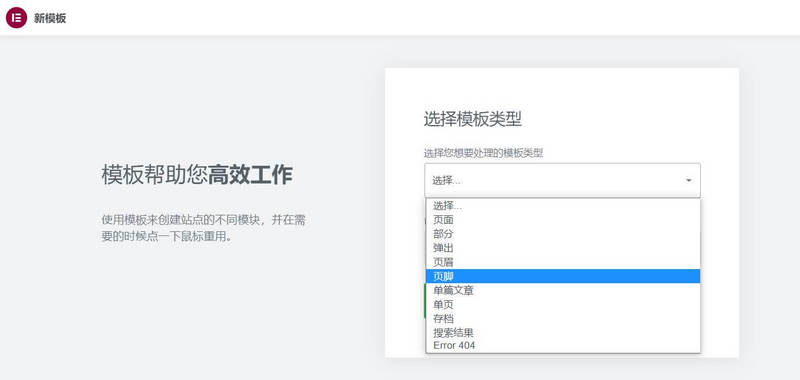Image resolution: width=800 pixels, height=380 pixels.
Task: Click the Elementor logo icon
Action: pyautogui.click(x=16, y=18)
